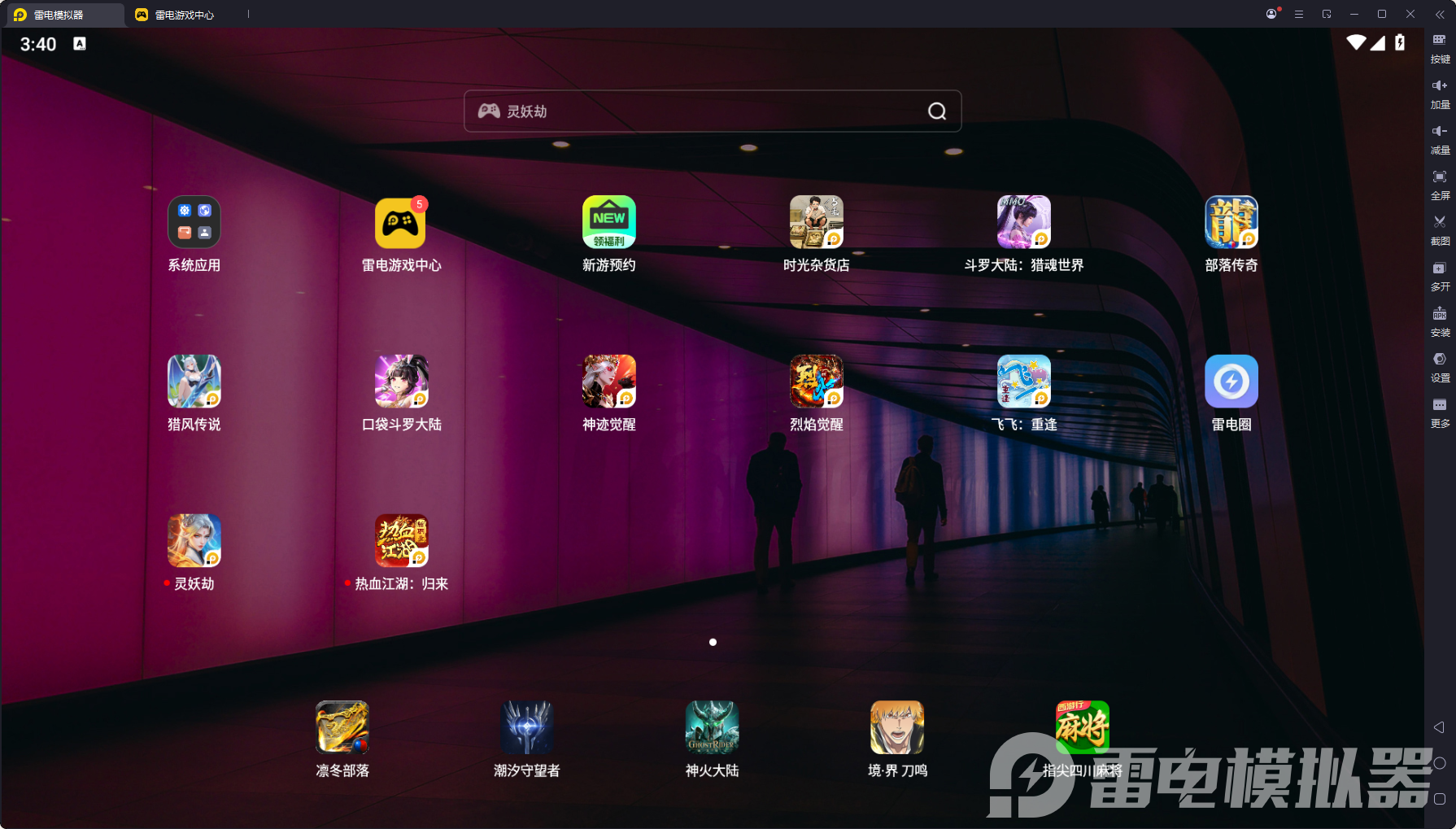The width and height of the screenshot is (1456, 829).
Task: Click the magnifier search icon
Action: pos(937,111)
